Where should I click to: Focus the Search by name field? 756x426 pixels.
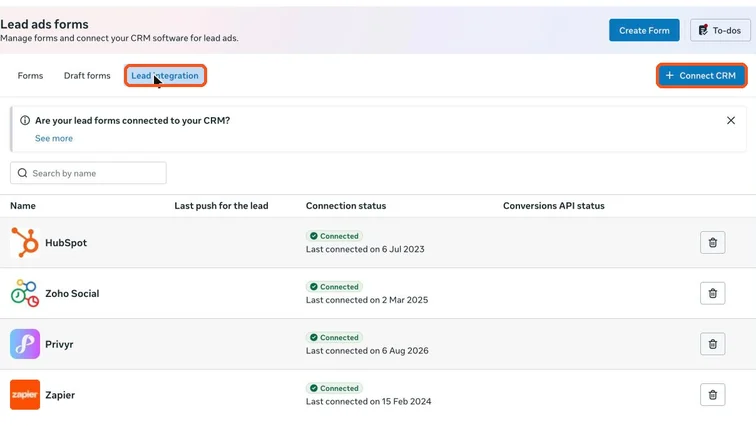pyautogui.click(x=88, y=173)
